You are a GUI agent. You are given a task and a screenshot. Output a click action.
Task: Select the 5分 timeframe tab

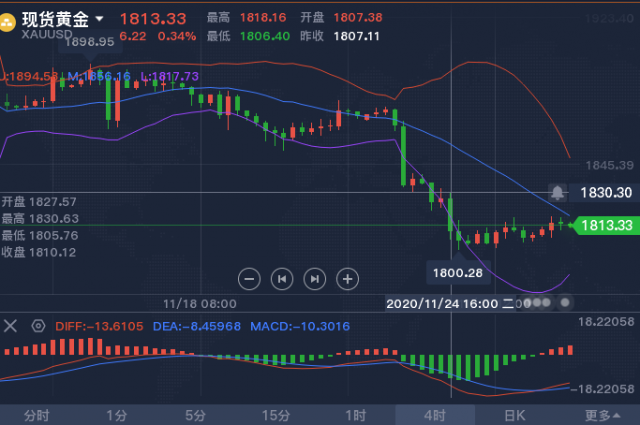click(195, 415)
